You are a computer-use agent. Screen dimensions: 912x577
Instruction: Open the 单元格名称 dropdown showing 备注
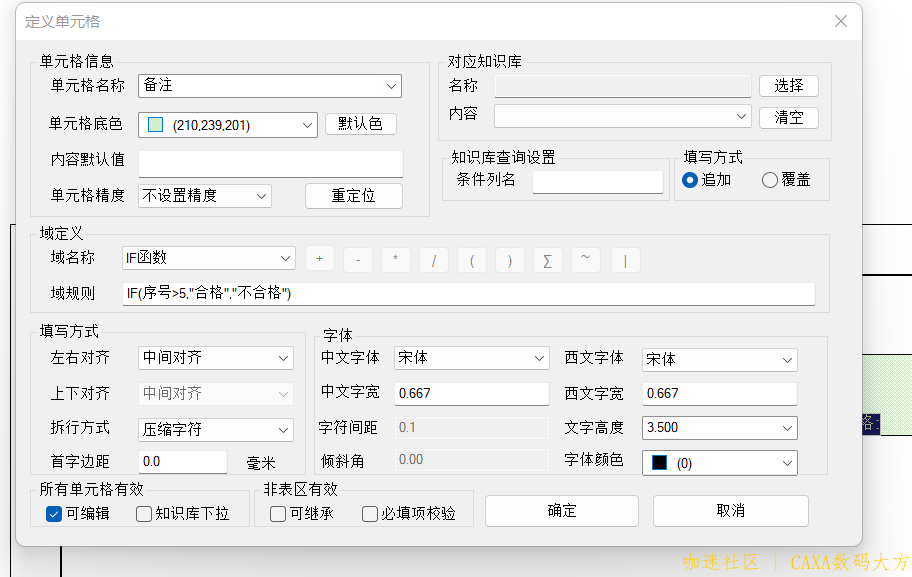392,86
